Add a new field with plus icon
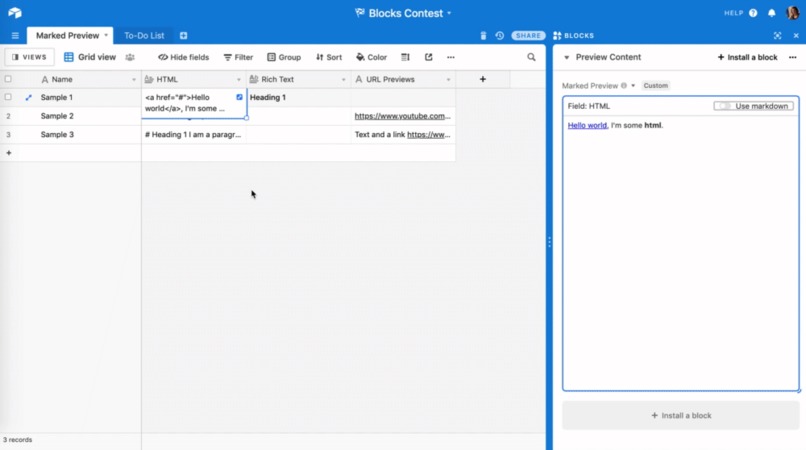Screen dimensions: 806x450 pyautogui.click(x=482, y=79)
